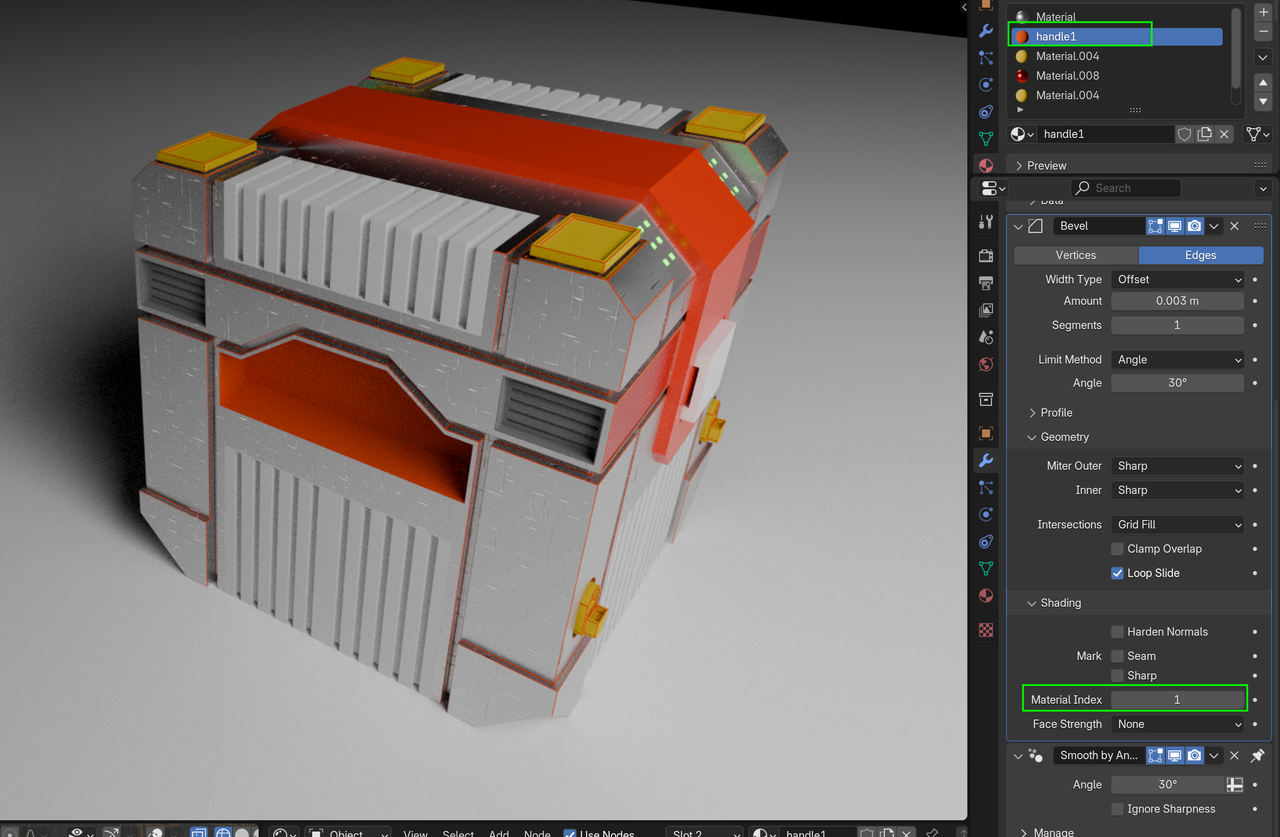Open the World Properties globe icon

pos(985,365)
